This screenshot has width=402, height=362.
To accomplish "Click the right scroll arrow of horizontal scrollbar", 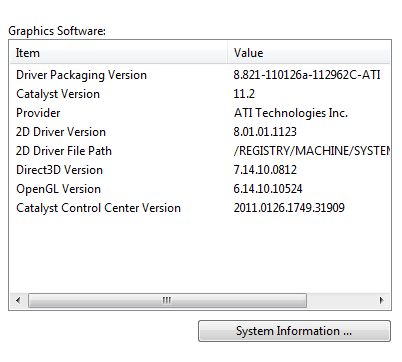I will click(x=381, y=300).
